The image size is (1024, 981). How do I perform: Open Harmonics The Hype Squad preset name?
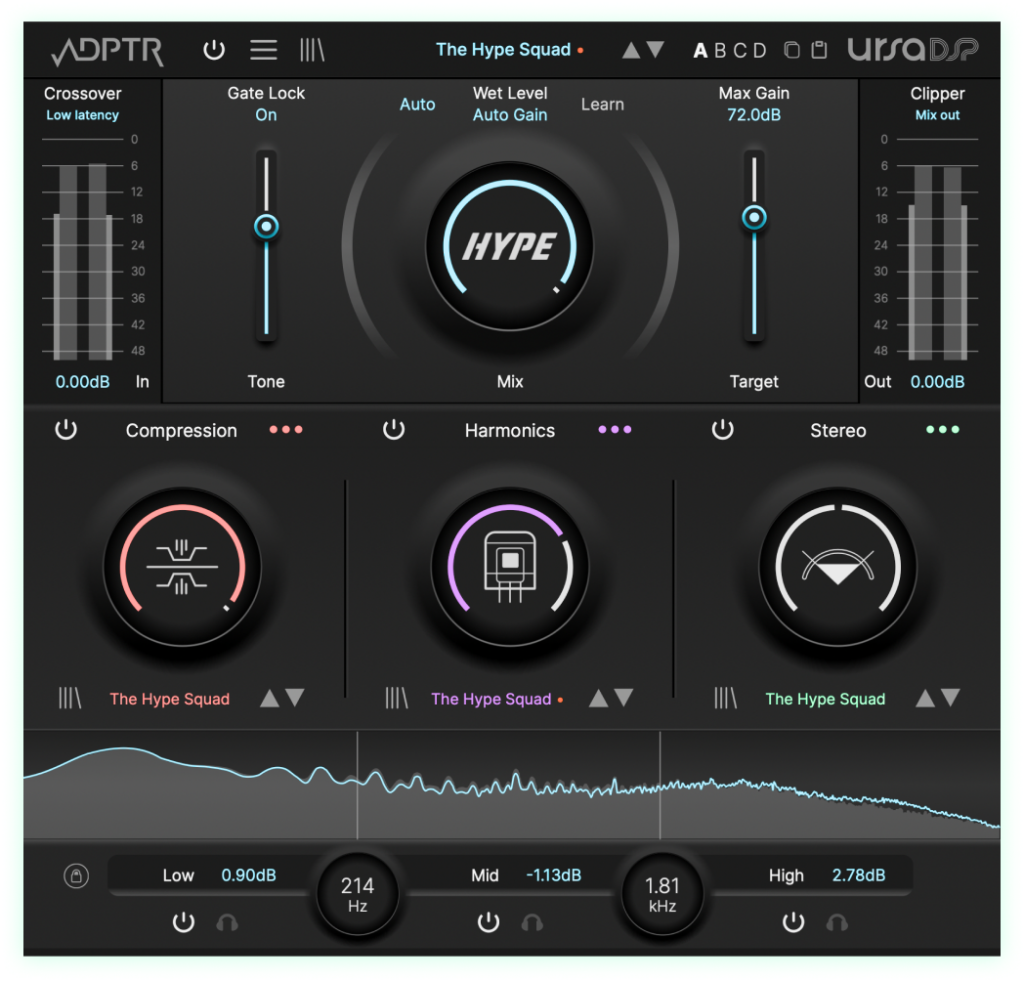491,699
